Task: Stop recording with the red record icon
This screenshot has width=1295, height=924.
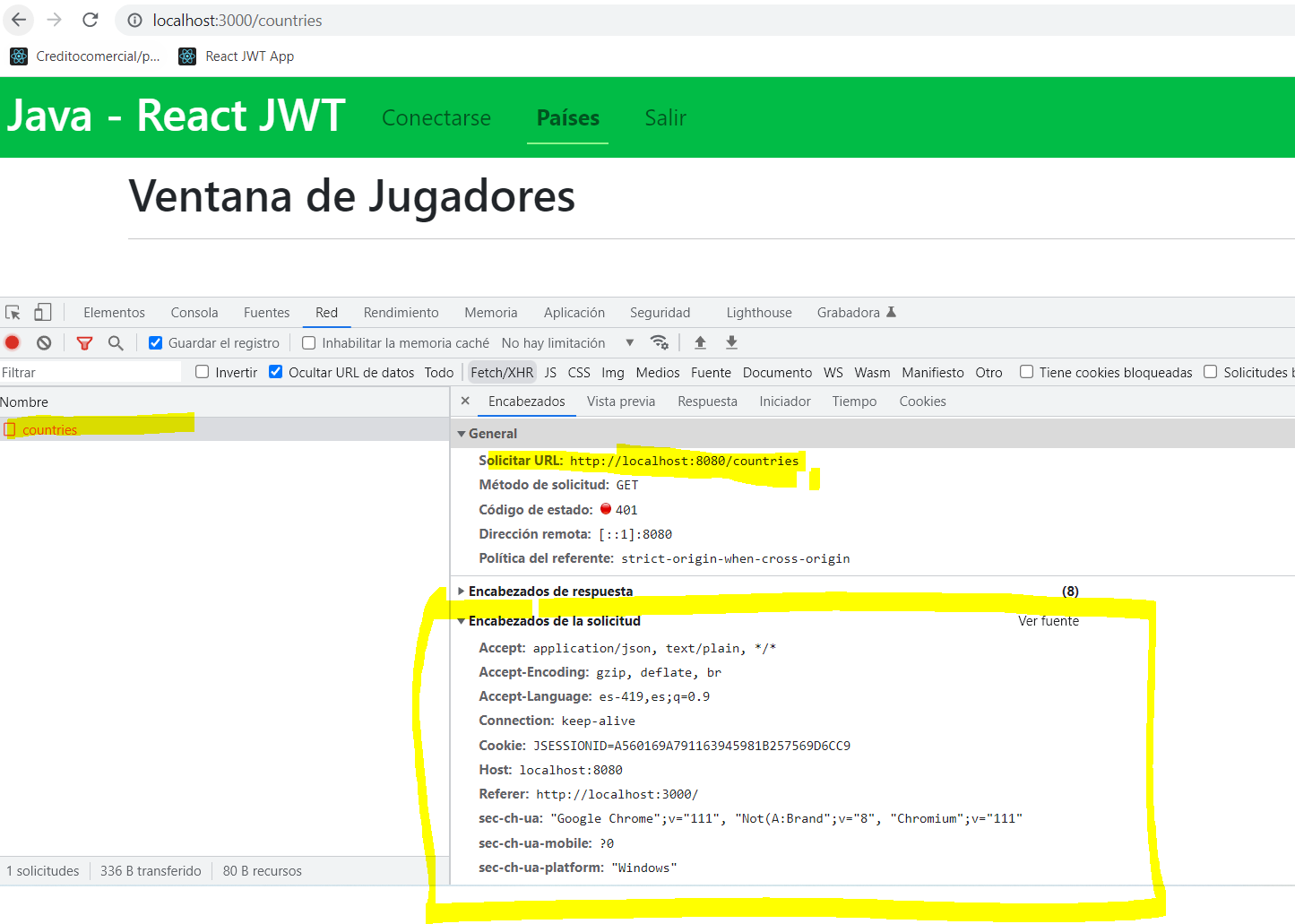Action: point(11,342)
